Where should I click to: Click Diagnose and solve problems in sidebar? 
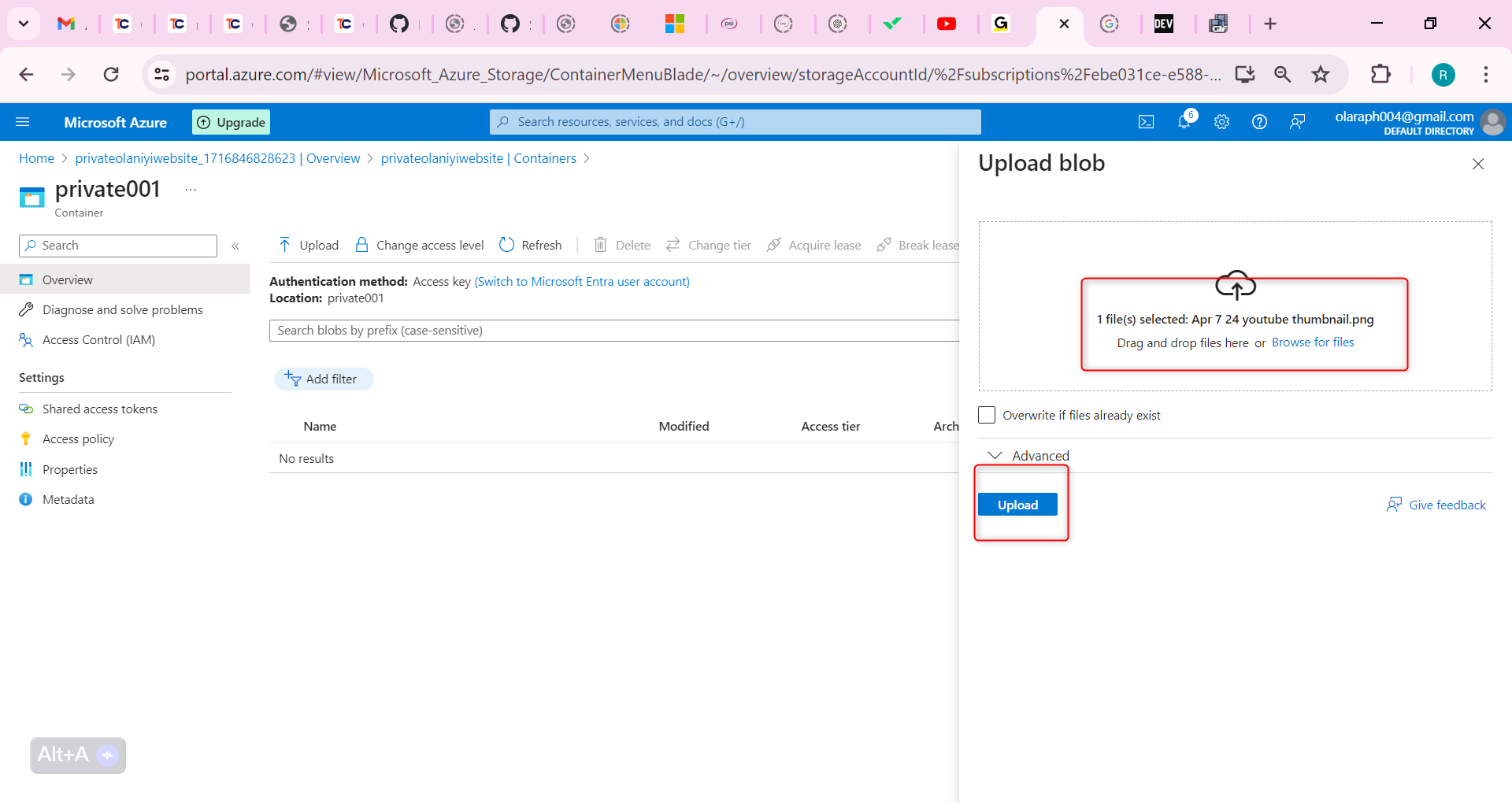point(122,309)
